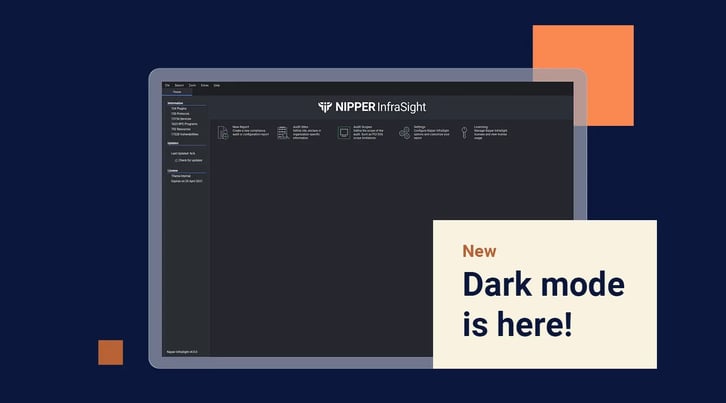Click the Information section heading

(175, 103)
